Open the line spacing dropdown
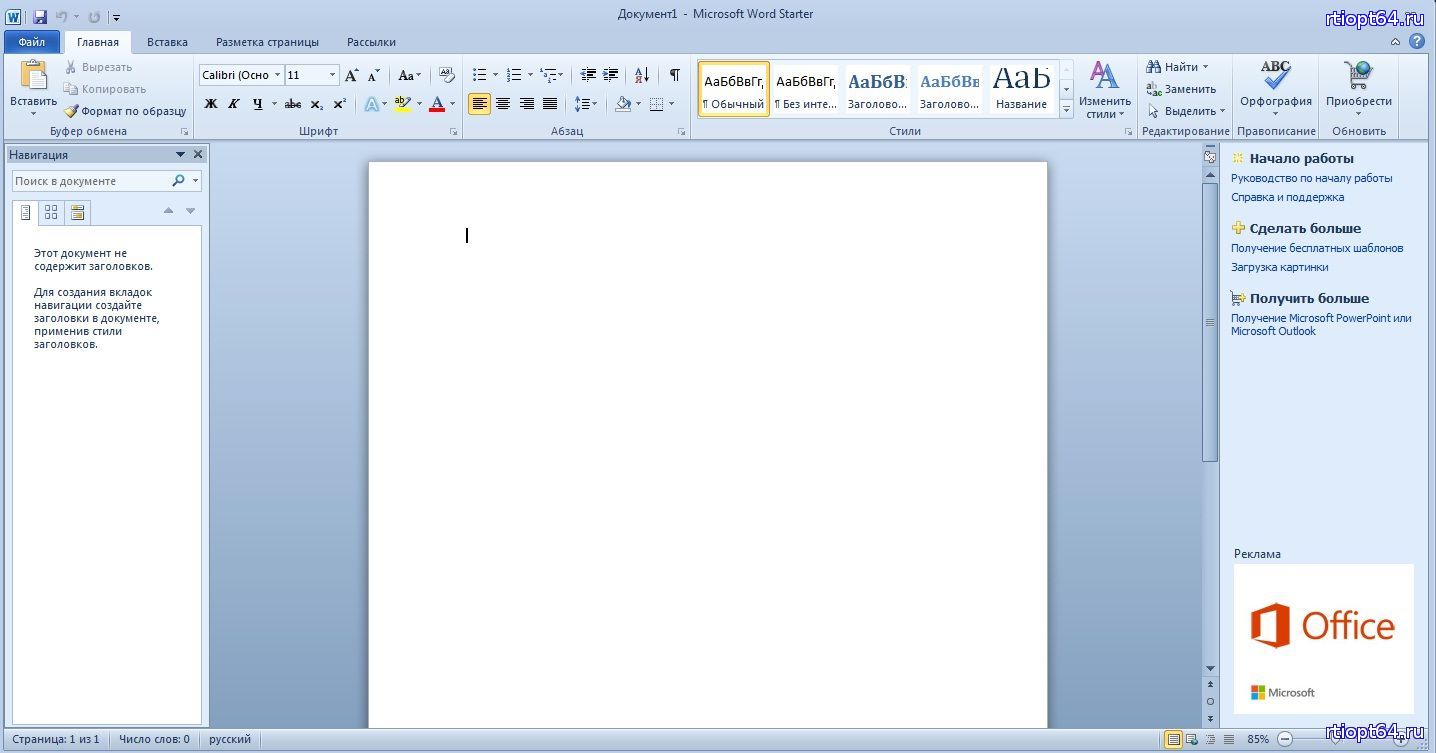1436x753 pixels. pos(586,104)
